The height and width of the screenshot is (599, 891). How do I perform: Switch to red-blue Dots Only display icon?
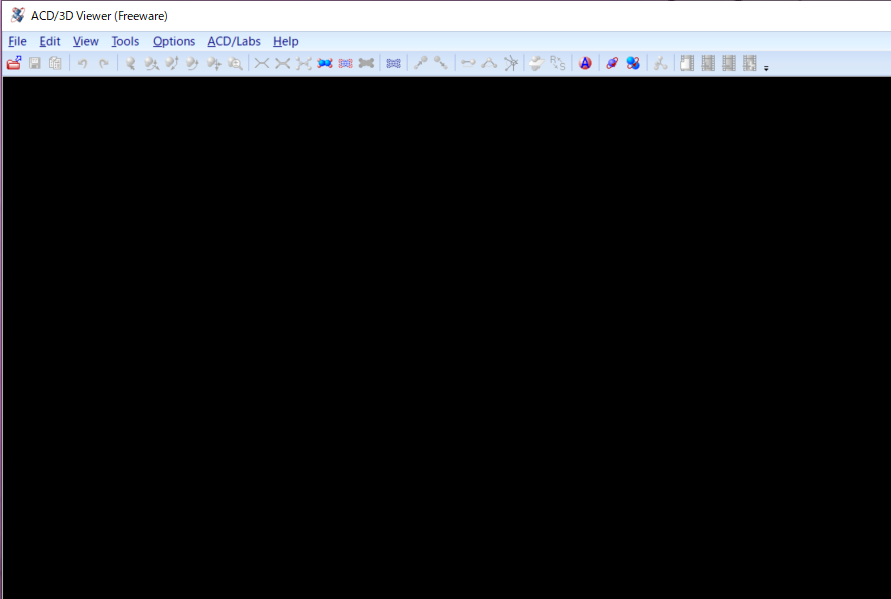coord(345,63)
